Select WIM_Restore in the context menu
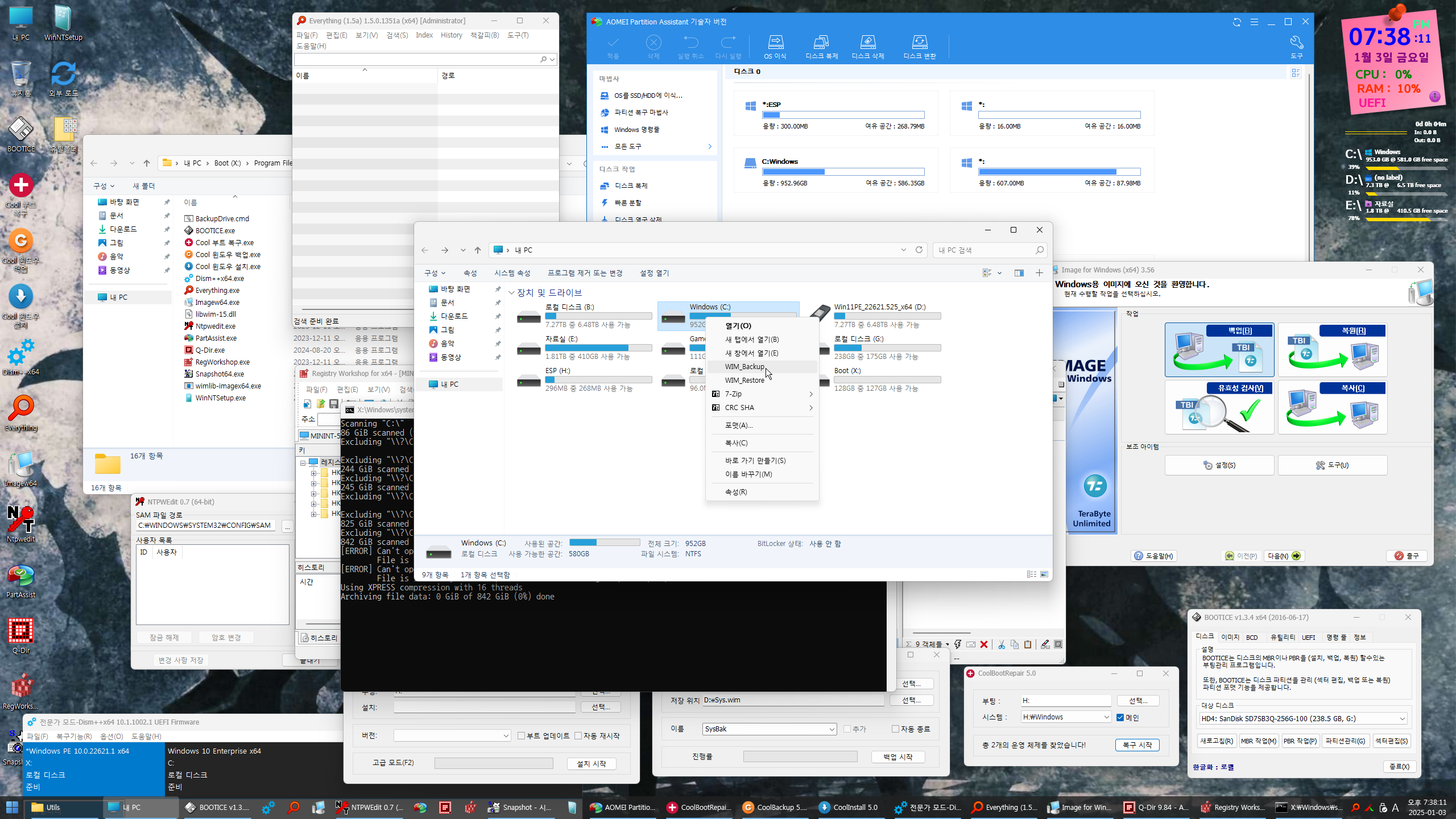The height and width of the screenshot is (819, 1456). point(762,380)
